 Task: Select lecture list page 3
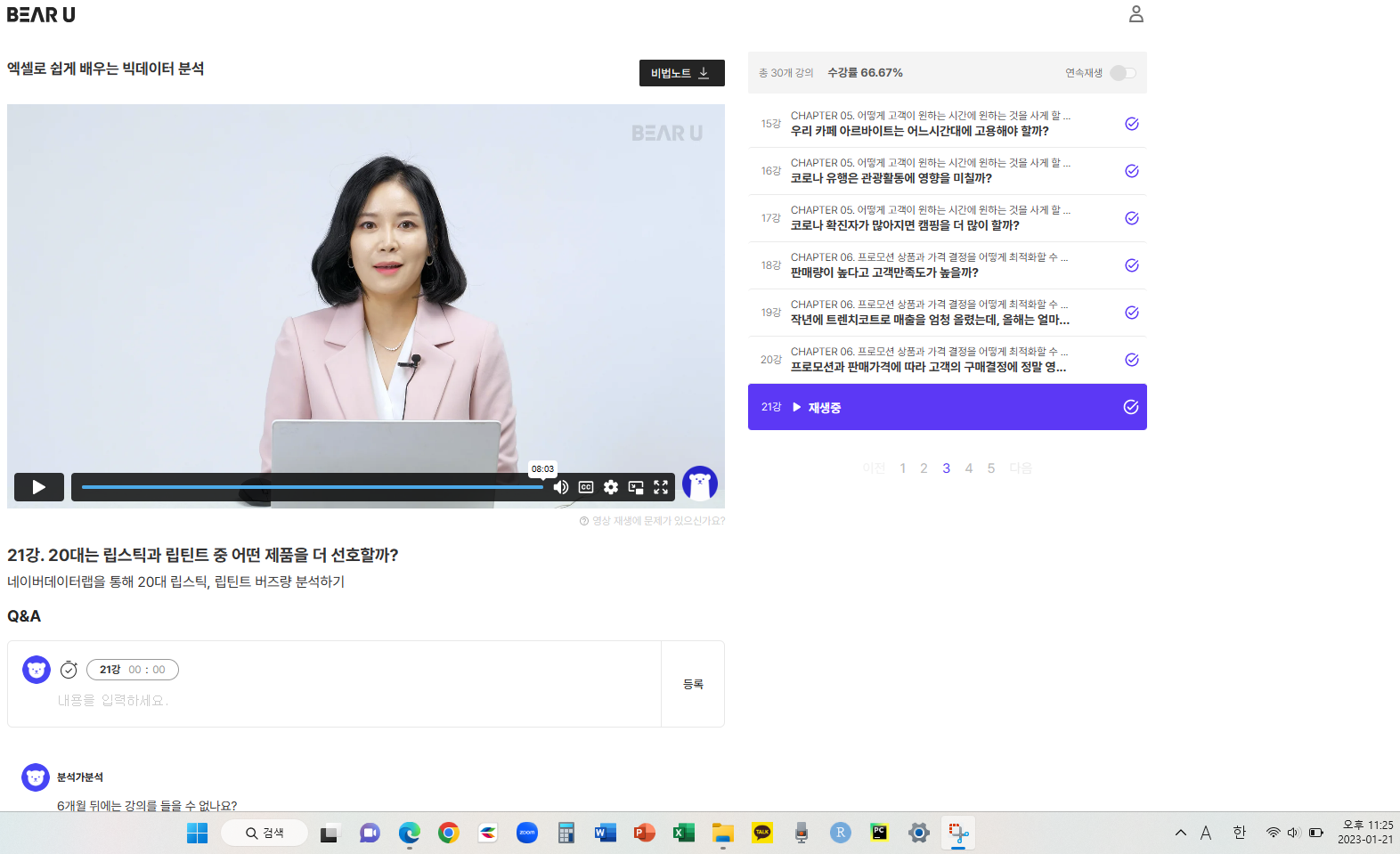click(946, 468)
